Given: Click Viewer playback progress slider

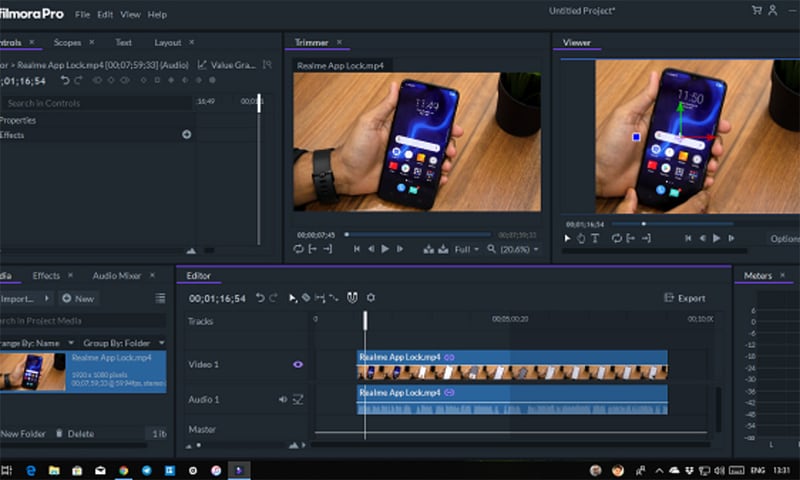Looking at the screenshot, I should [672, 224].
